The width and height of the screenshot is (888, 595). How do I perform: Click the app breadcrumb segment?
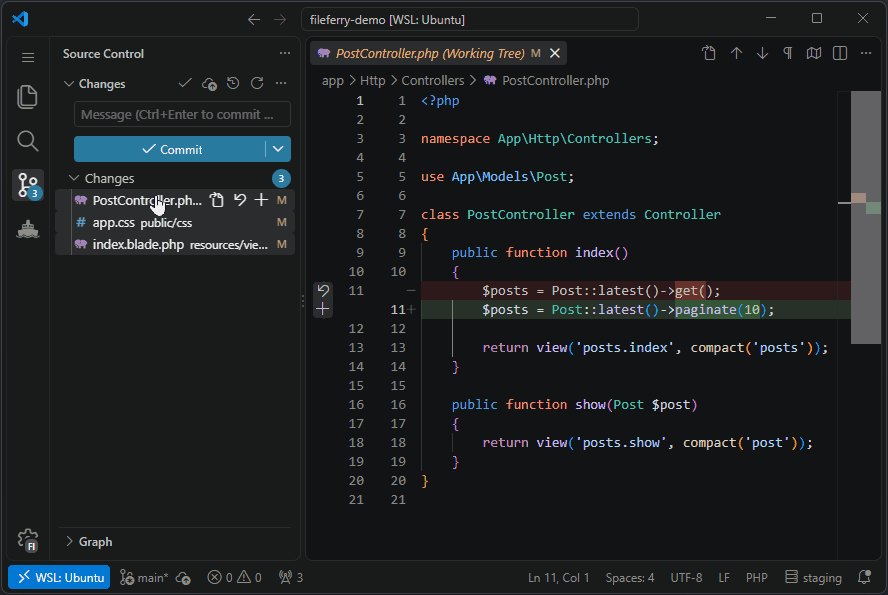point(332,81)
